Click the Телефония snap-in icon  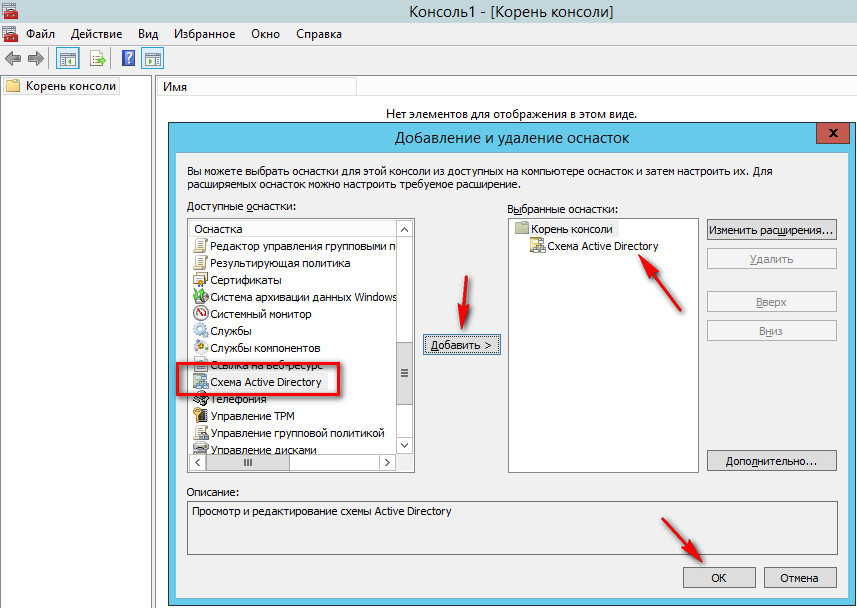(201, 399)
